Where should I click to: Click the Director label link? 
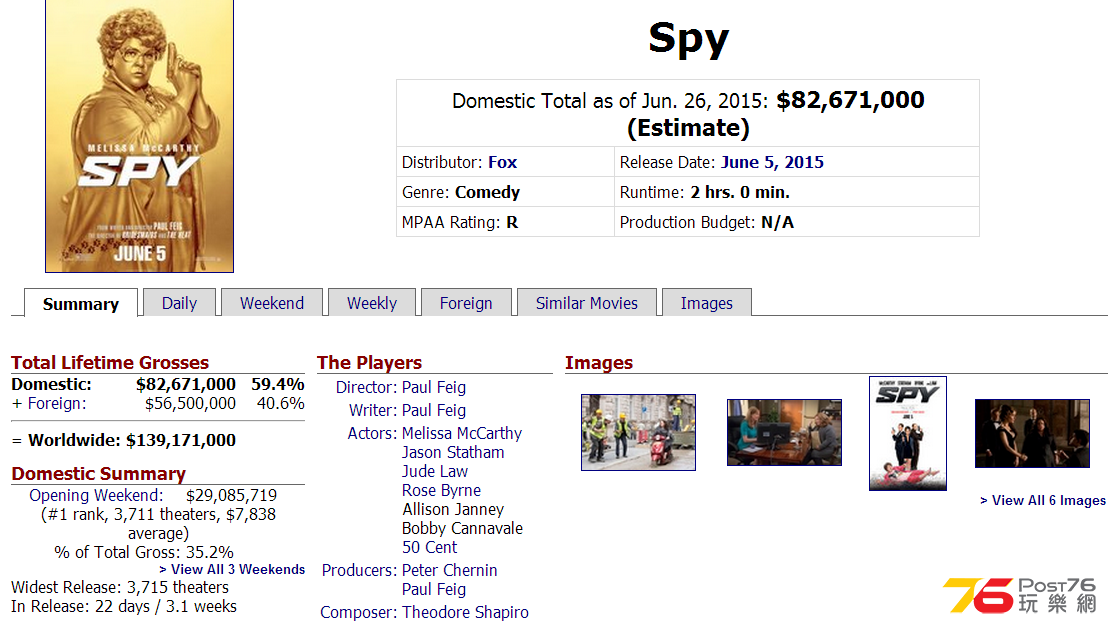[366, 388]
